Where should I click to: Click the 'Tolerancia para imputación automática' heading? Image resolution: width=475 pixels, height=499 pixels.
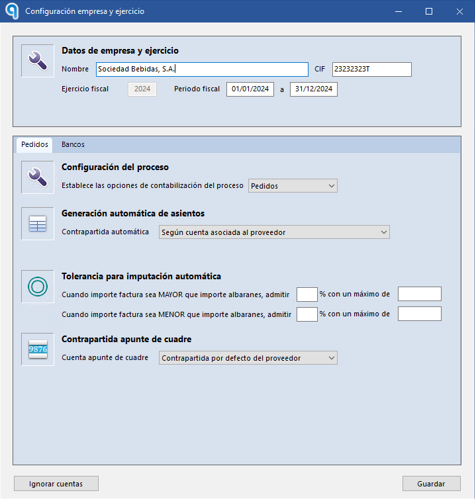pos(141,276)
